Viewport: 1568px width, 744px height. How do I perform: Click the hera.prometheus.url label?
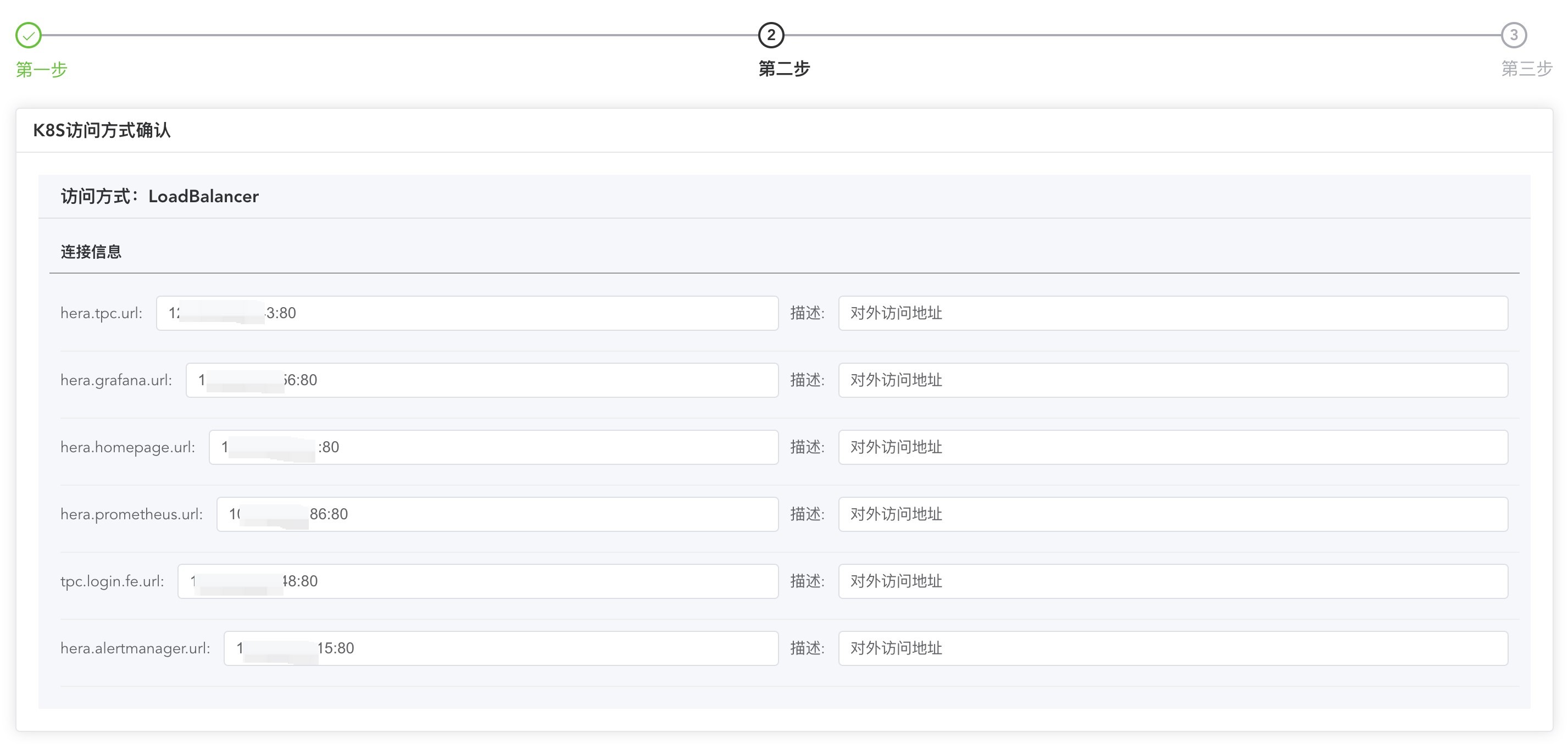131,514
